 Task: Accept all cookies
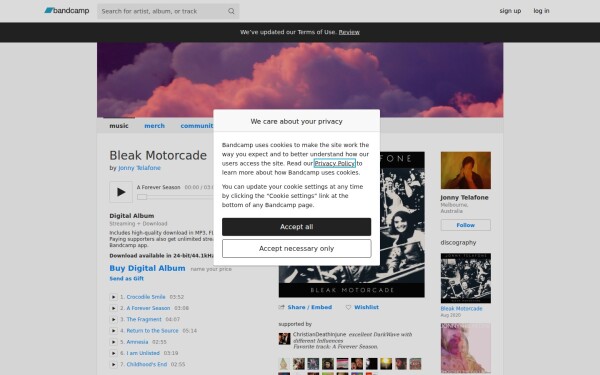tap(297, 227)
